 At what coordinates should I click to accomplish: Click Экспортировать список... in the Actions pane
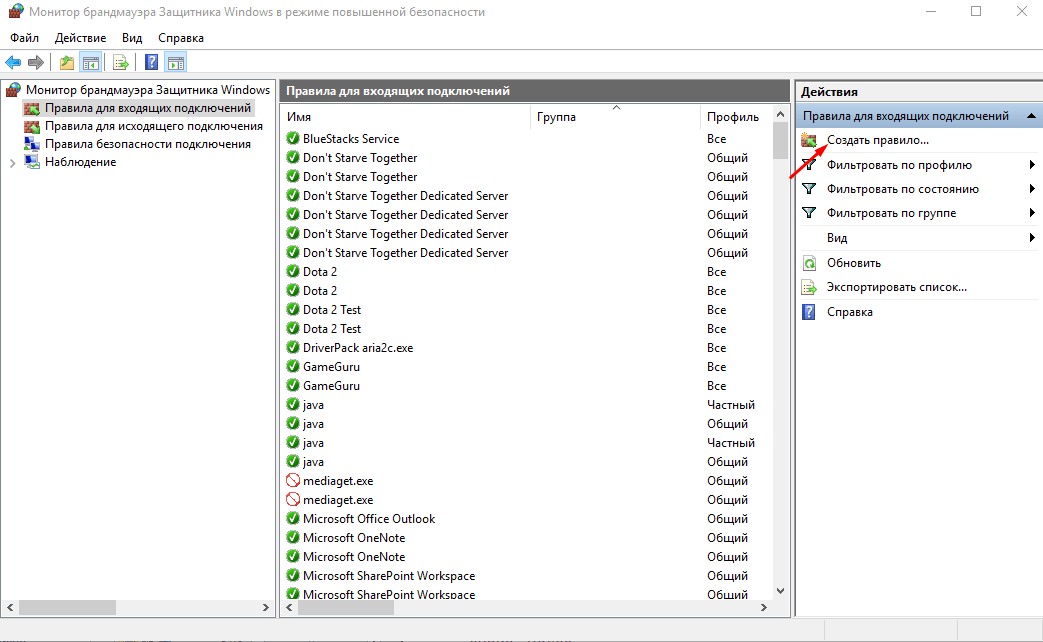coord(897,287)
